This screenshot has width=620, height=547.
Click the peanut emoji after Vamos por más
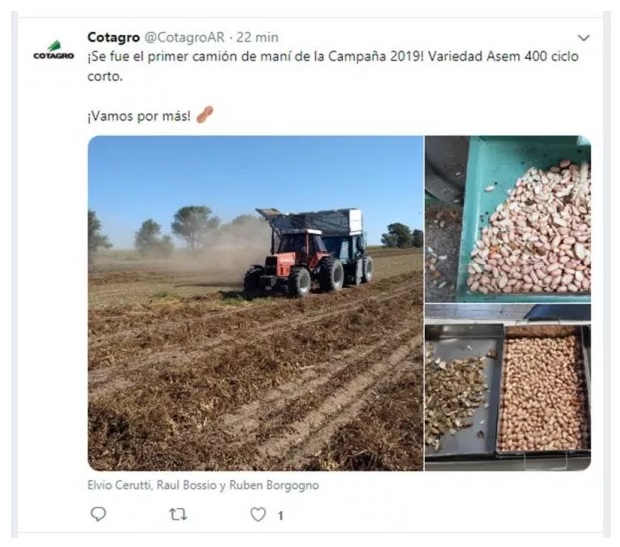tap(205, 115)
